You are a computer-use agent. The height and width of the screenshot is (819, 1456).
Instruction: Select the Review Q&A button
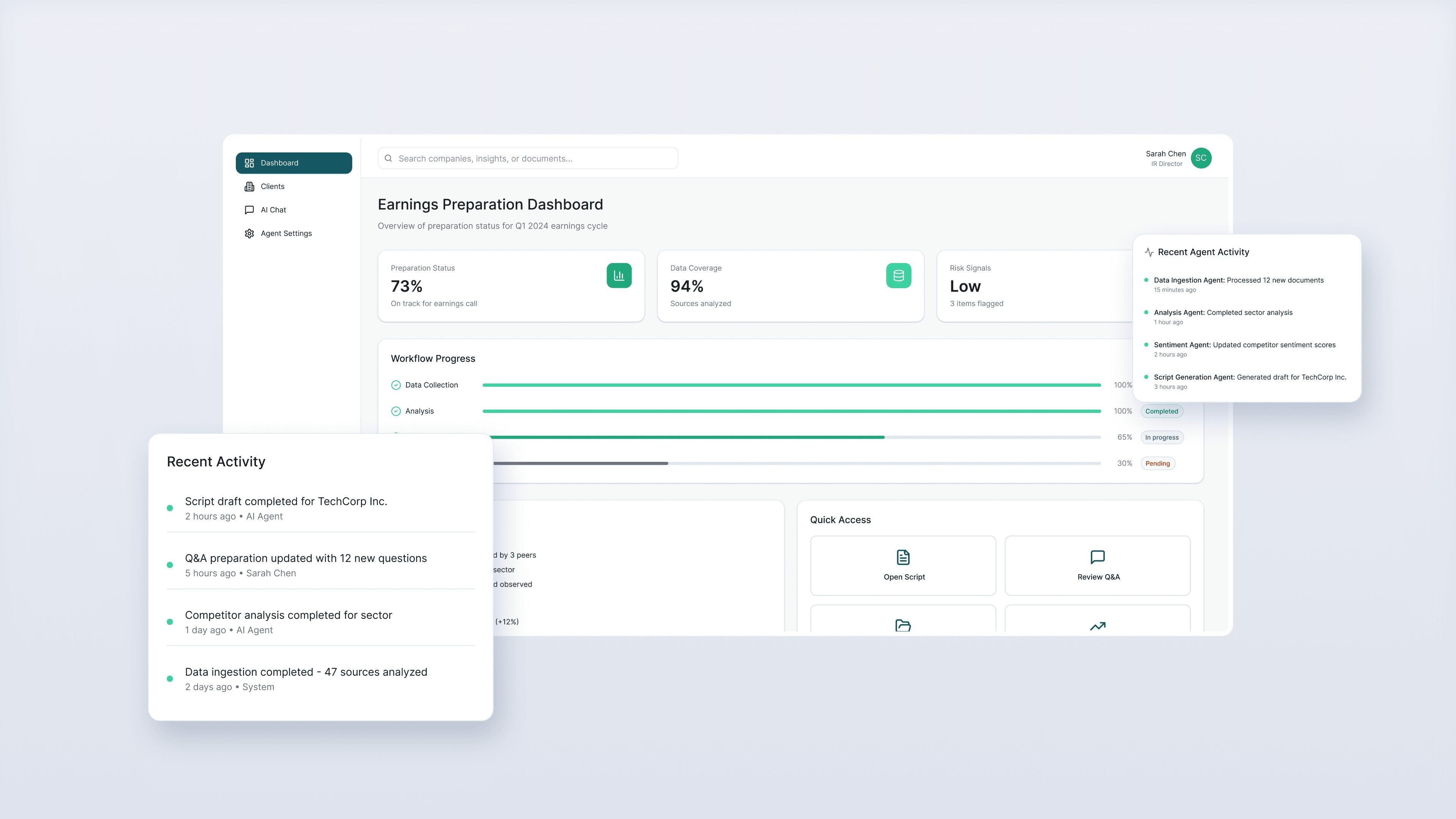click(1098, 565)
